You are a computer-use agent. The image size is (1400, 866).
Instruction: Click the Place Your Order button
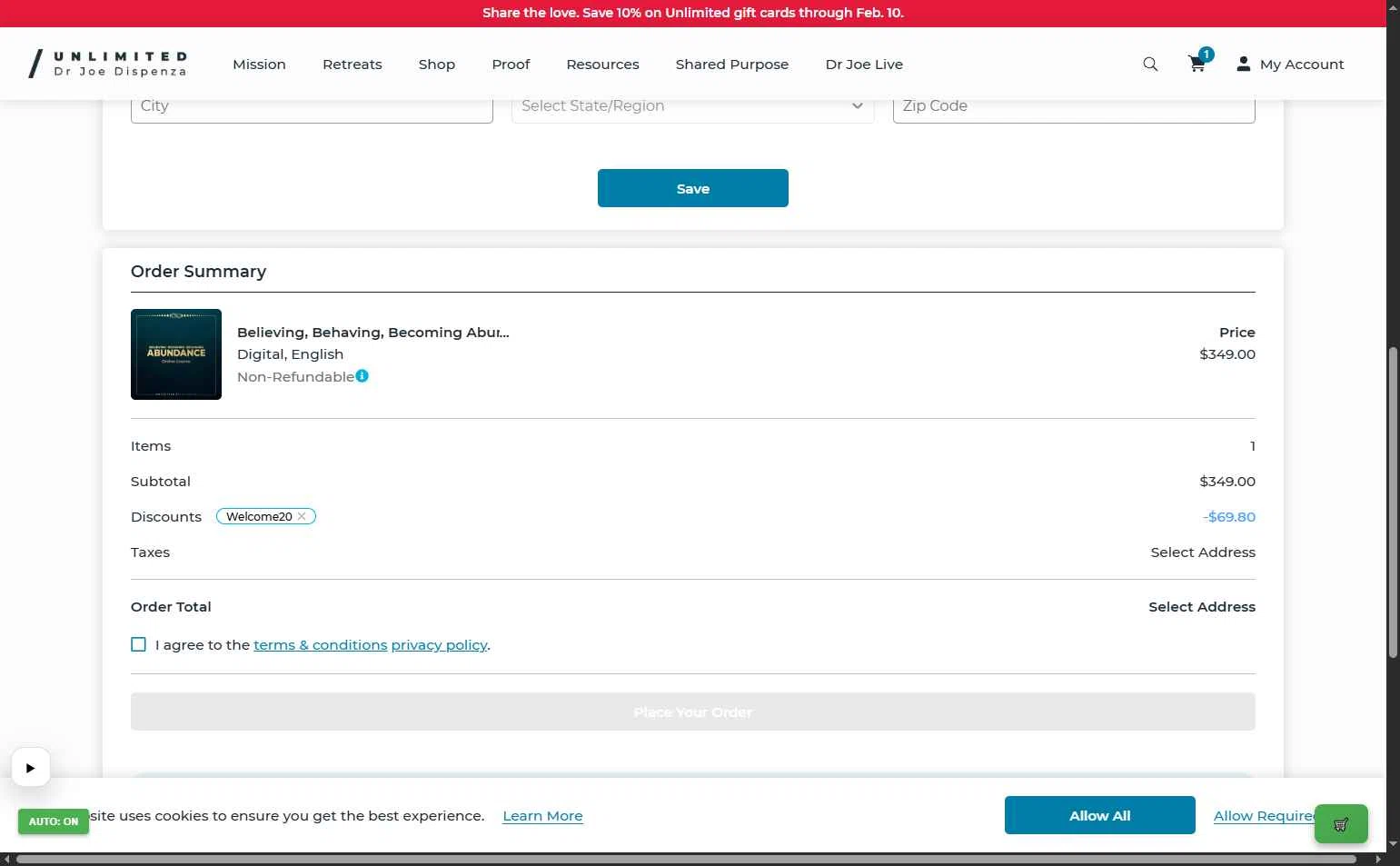[x=693, y=712]
